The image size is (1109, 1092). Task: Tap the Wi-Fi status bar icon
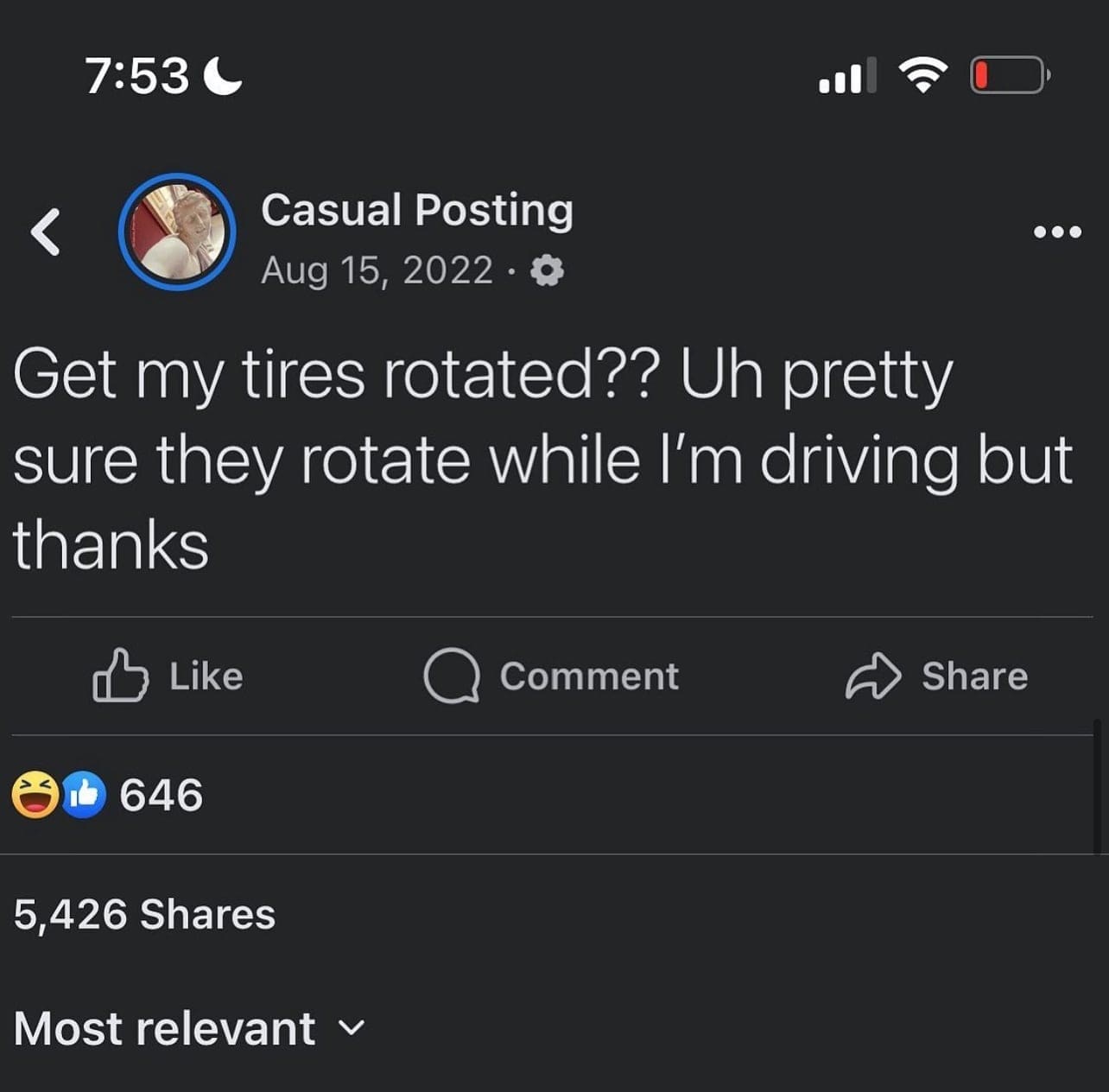point(922,75)
